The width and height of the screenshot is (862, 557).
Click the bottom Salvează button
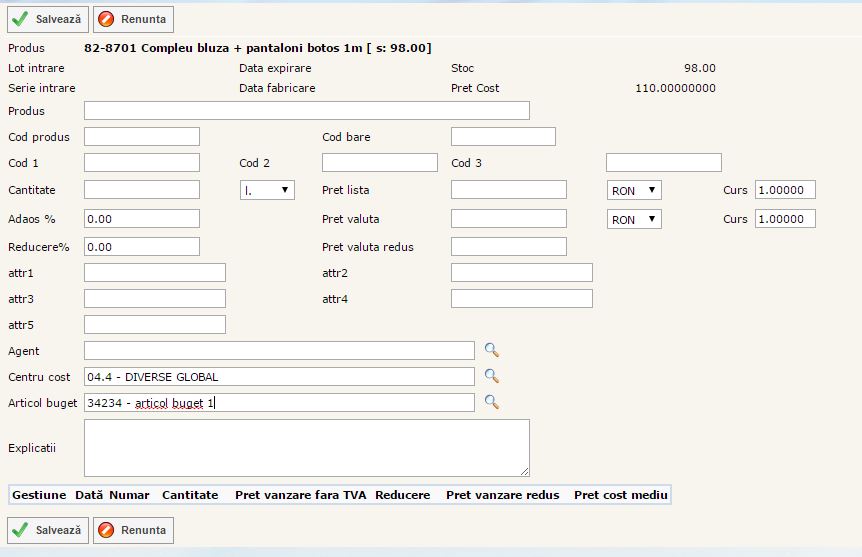pyautogui.click(x=48, y=530)
